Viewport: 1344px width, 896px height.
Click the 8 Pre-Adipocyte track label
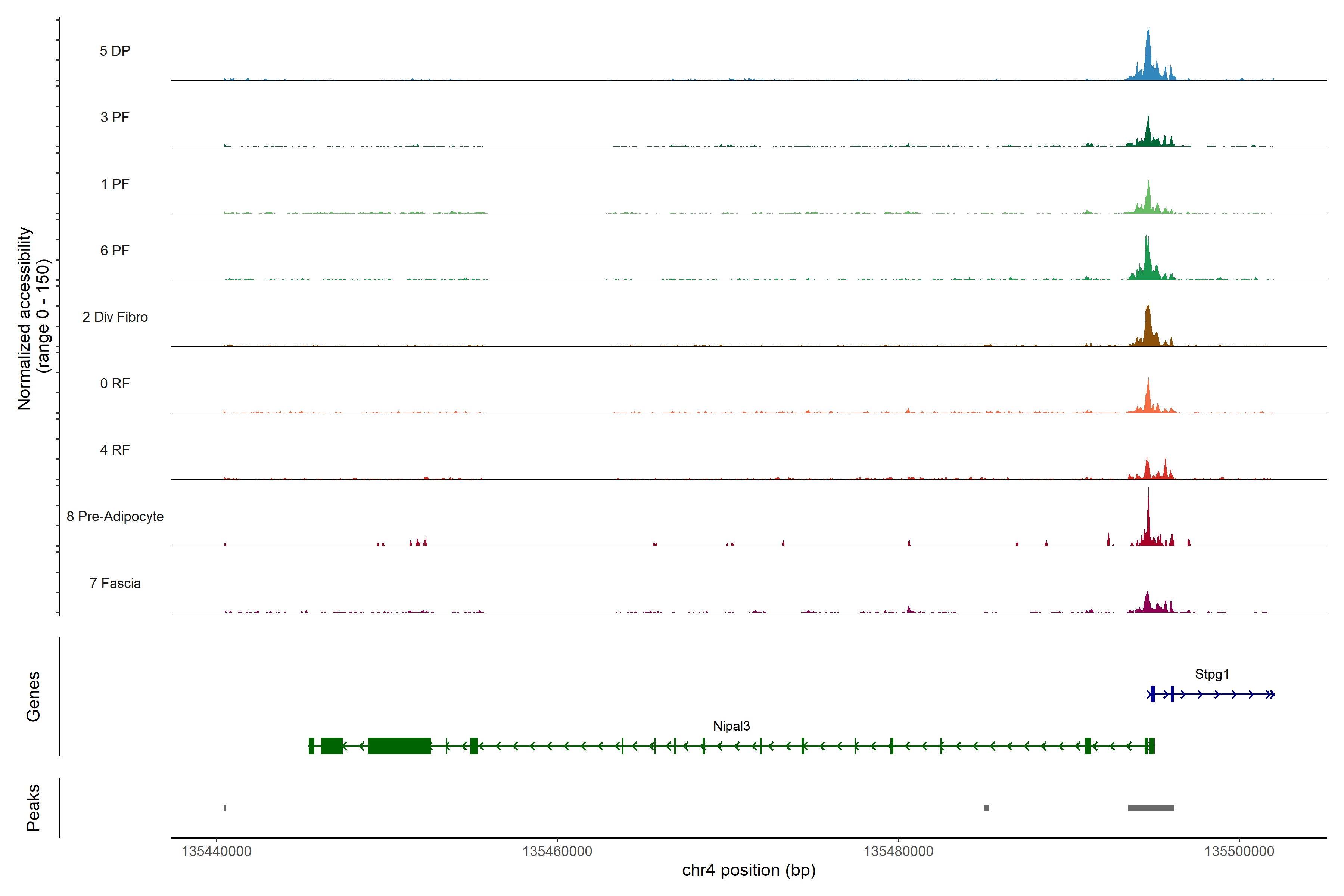115,517
